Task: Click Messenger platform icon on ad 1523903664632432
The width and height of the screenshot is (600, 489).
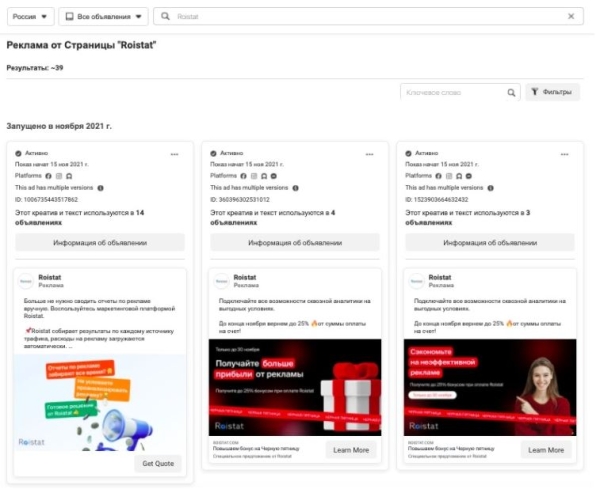Action: tap(469, 176)
